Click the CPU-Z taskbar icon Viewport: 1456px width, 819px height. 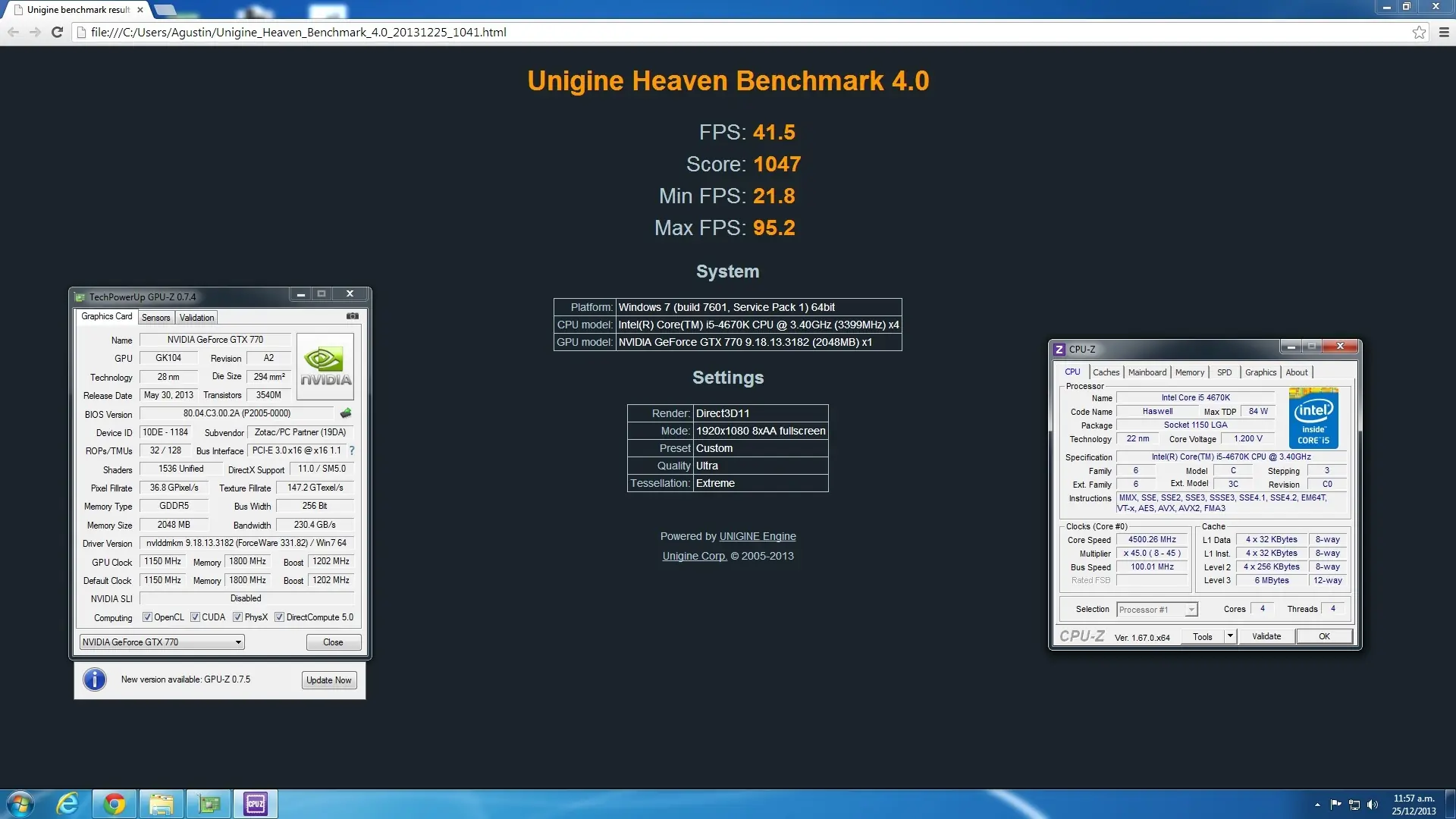point(256,804)
